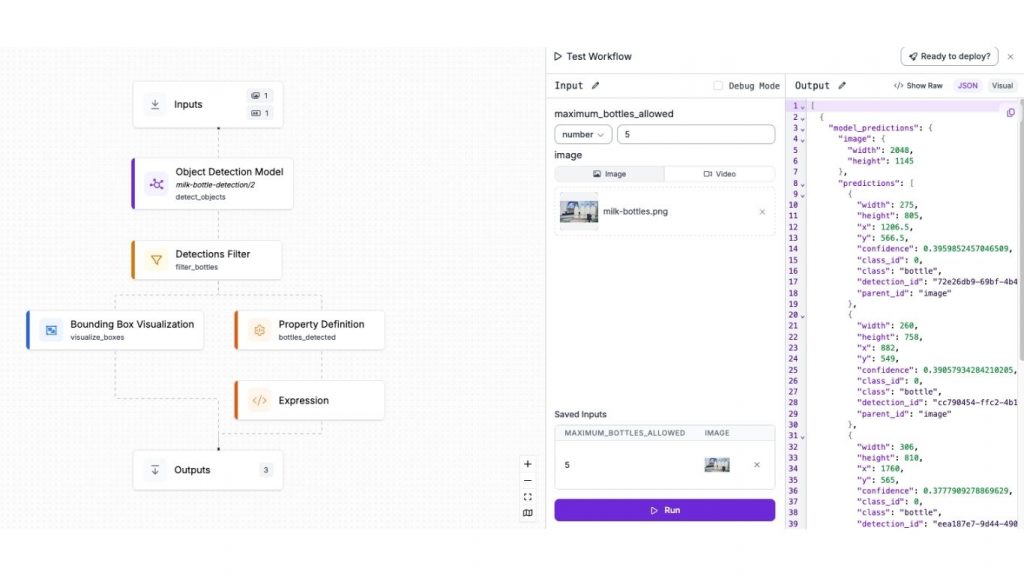Click the Bounding Box Visualization icon

pyautogui.click(x=52, y=329)
